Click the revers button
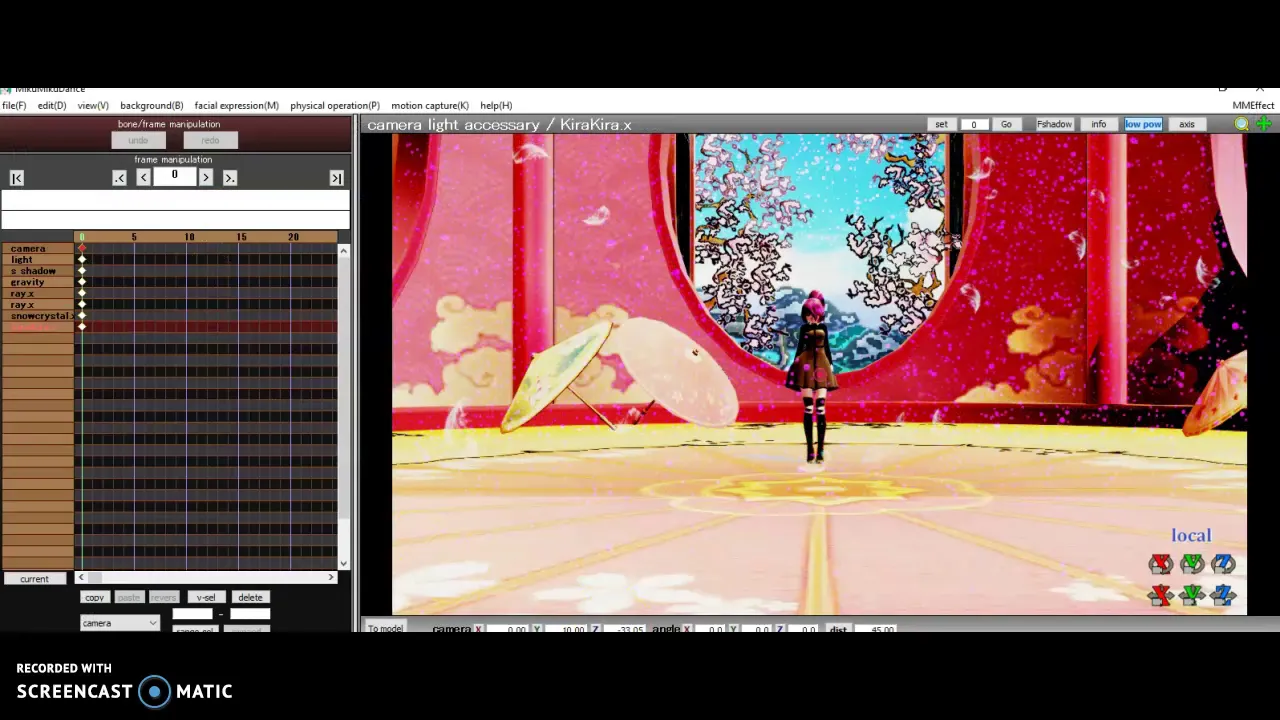The image size is (1280, 720). tap(163, 597)
